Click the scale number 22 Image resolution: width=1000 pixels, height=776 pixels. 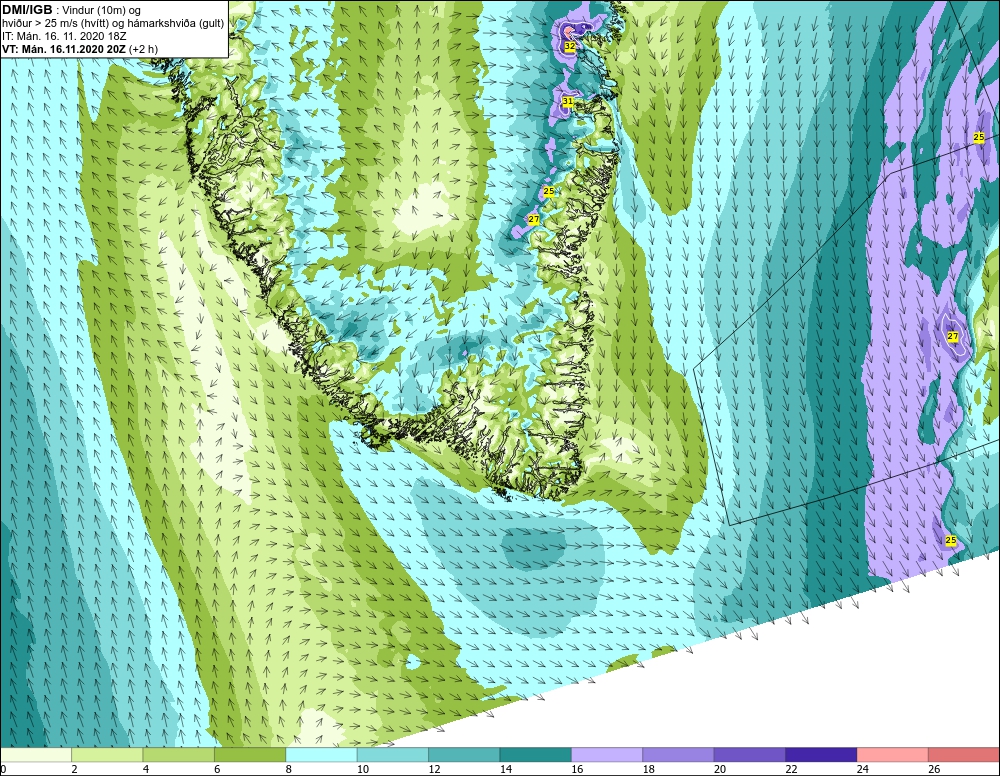click(791, 769)
